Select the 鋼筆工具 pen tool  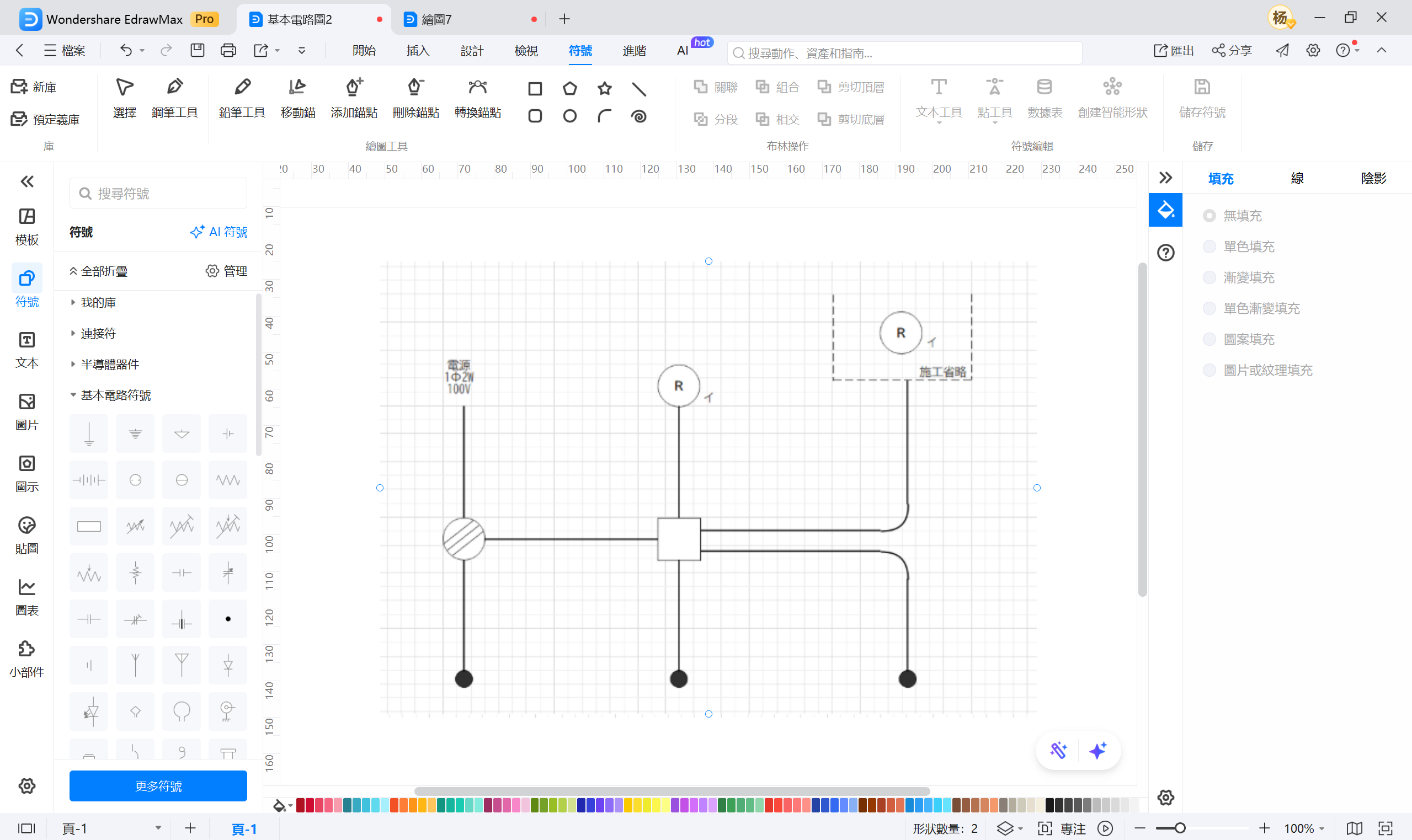coord(174,97)
